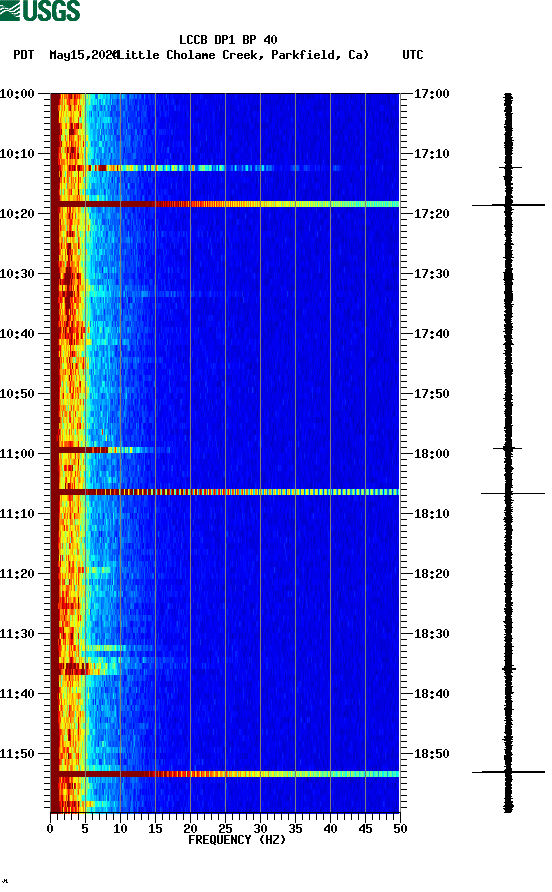
Task: Click the 10:00 PDT time label
Action: [17, 94]
